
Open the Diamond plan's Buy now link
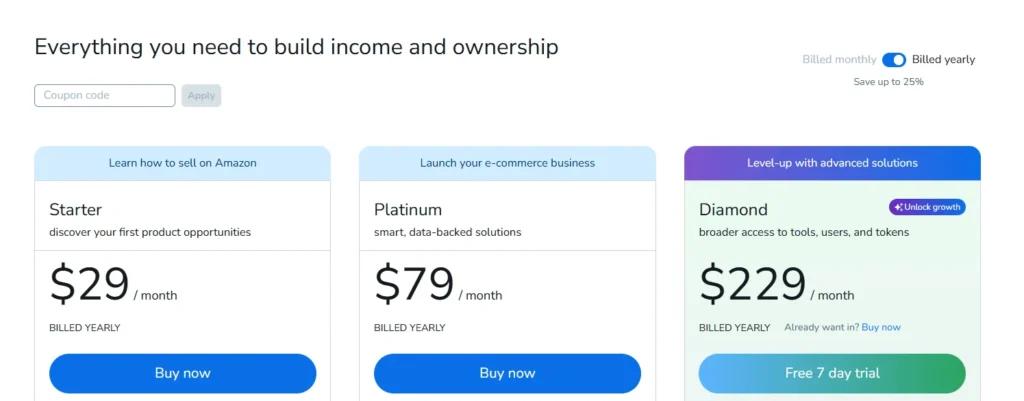click(x=881, y=327)
